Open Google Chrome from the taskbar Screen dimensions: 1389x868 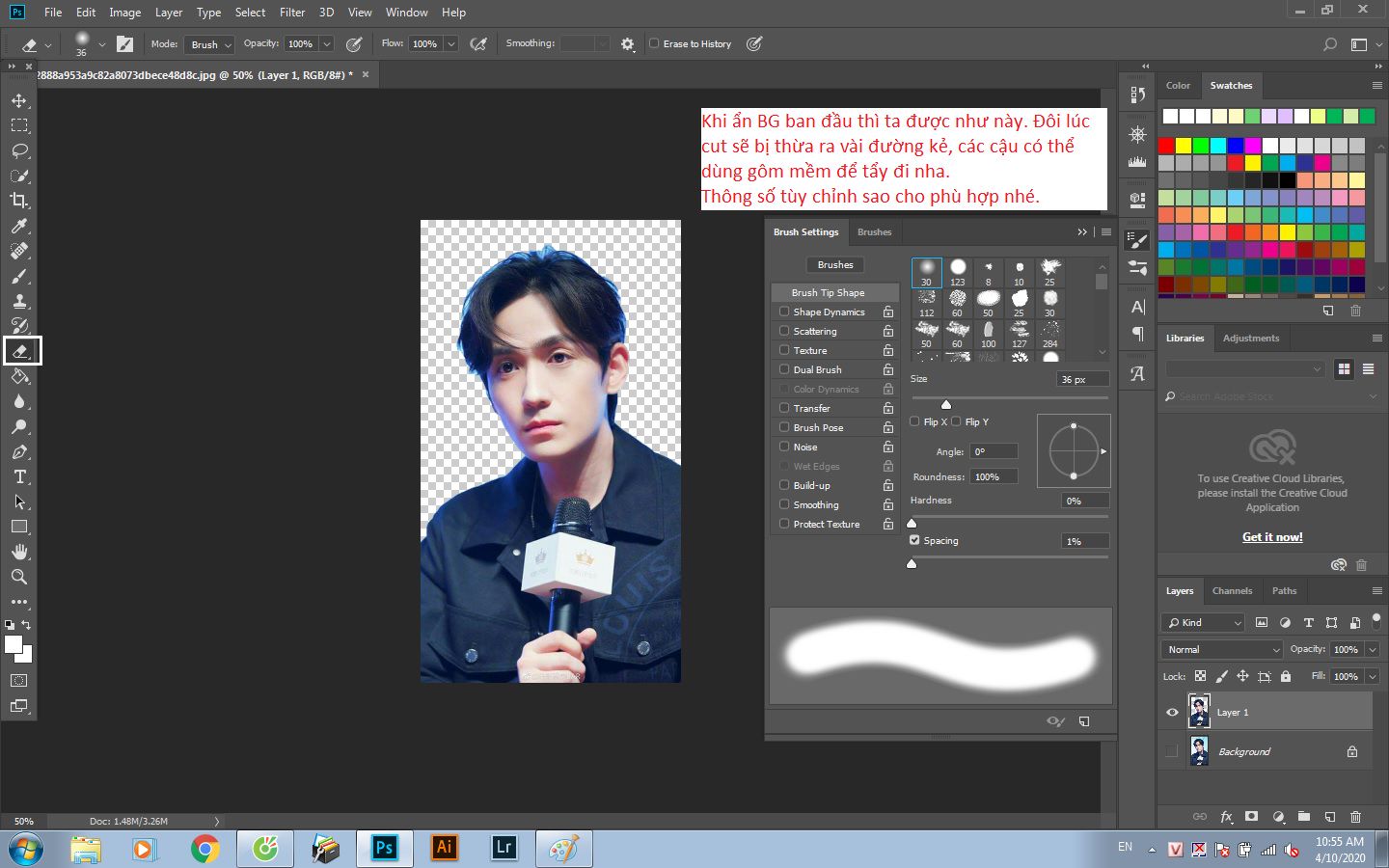tap(204, 849)
